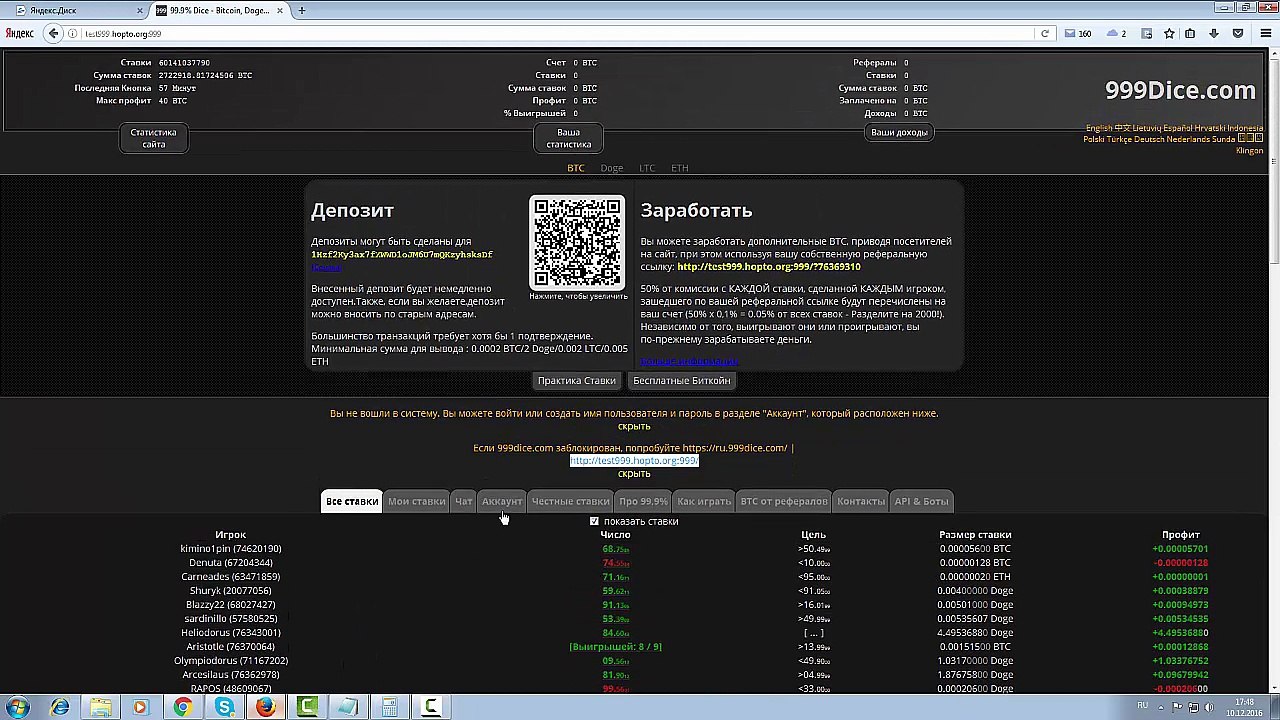Click 'скрыть' below the highlighted mirror link
The image size is (1280, 720).
[634, 474]
